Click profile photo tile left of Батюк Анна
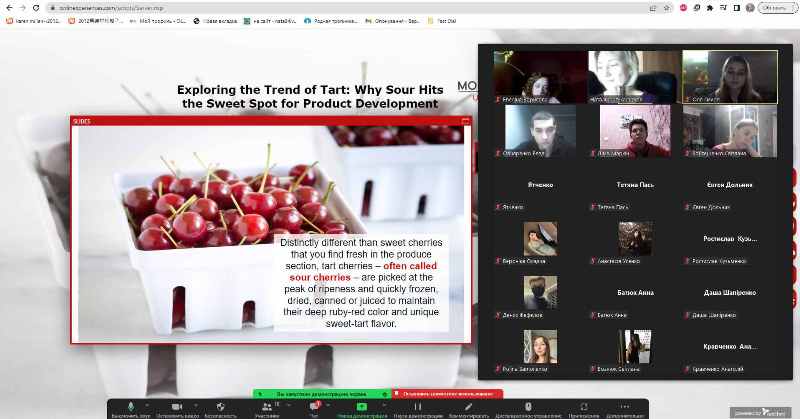 pyautogui.click(x=540, y=293)
